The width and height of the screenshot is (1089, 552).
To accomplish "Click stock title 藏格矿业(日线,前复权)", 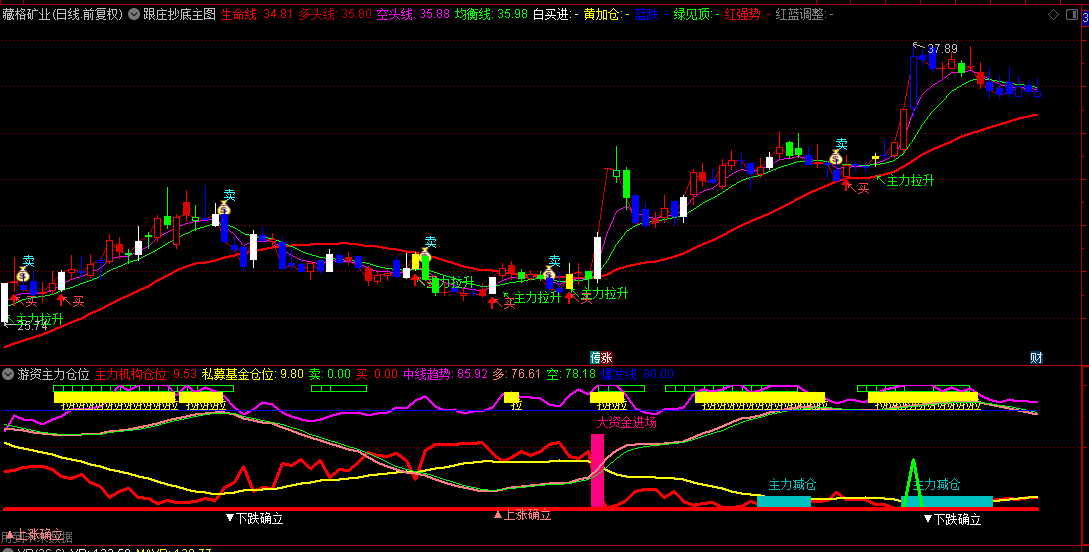I will click(x=62, y=14).
